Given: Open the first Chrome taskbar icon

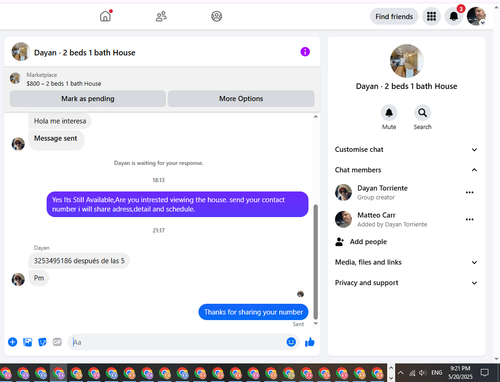Looking at the screenshot, I should click(x=6, y=373).
